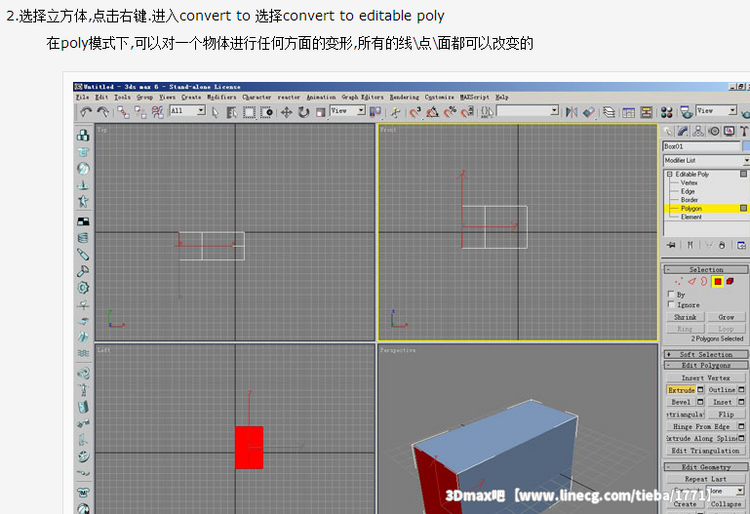Viewport: 750px width, 514px height.
Task: Toggle the Window/Crossing selection icon
Action: click(266, 112)
